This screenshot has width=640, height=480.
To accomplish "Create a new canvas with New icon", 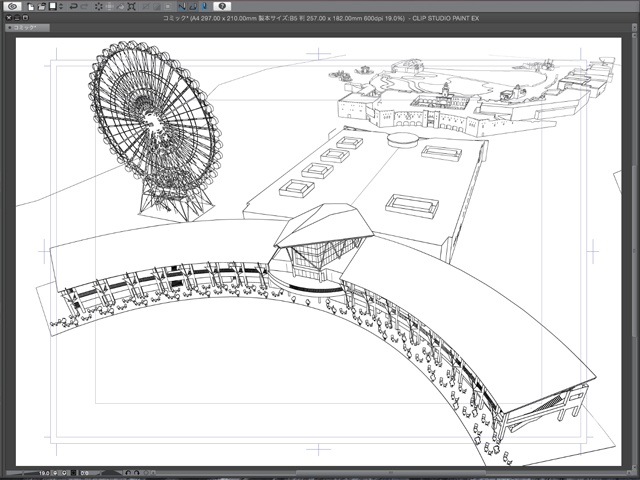I will tap(31, 7).
